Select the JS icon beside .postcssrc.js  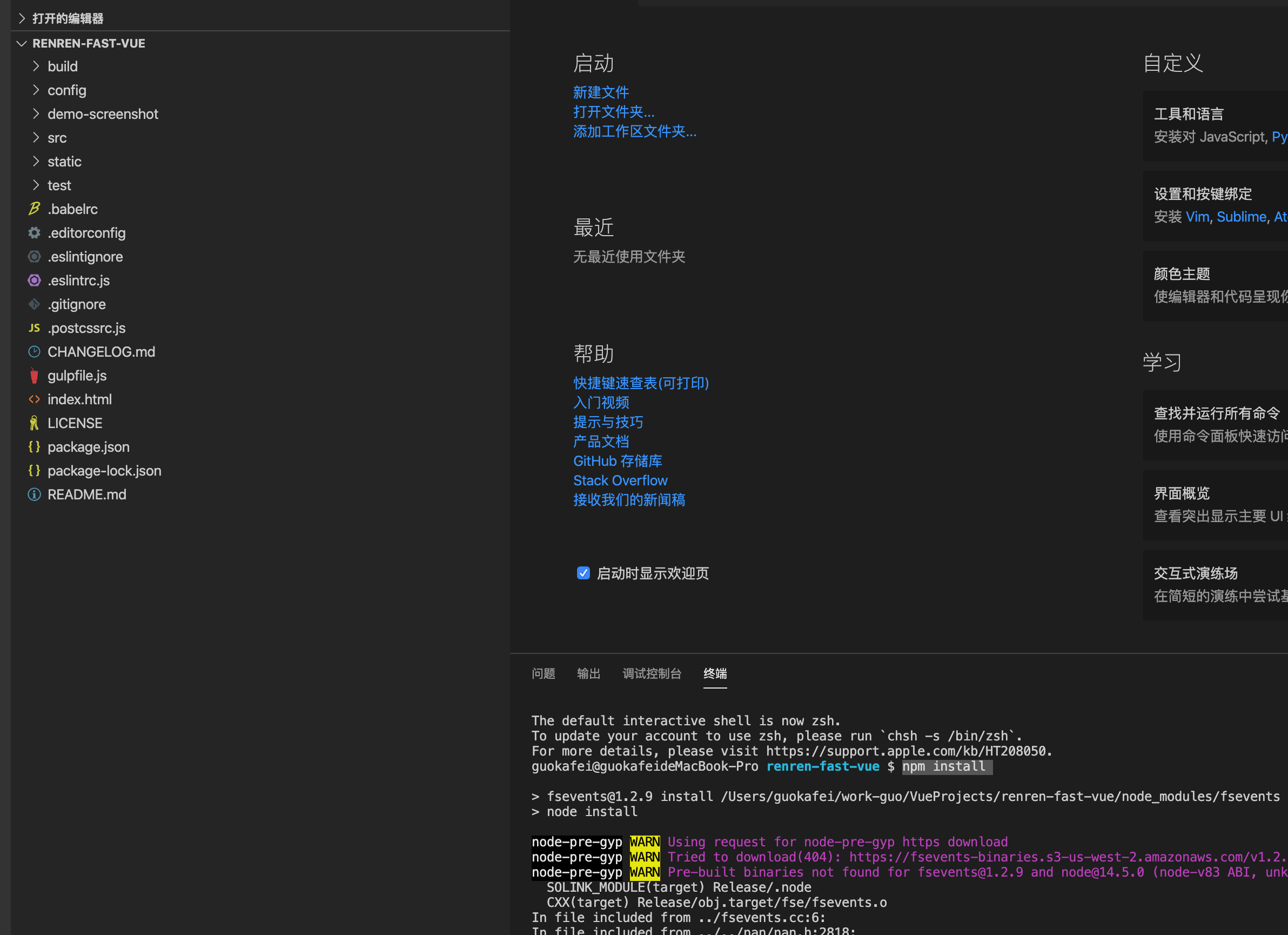(x=34, y=328)
